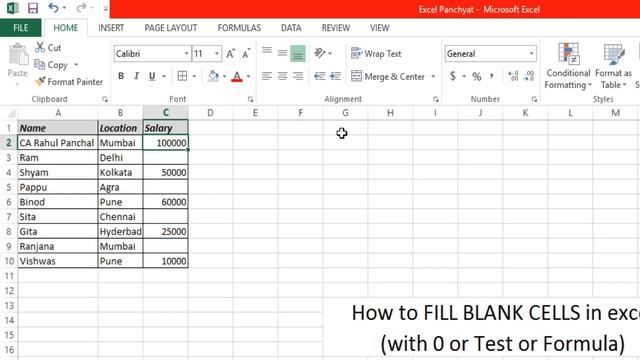Switch to the PAGE LAYOUT tab
The width and height of the screenshot is (640, 360).
(x=171, y=28)
